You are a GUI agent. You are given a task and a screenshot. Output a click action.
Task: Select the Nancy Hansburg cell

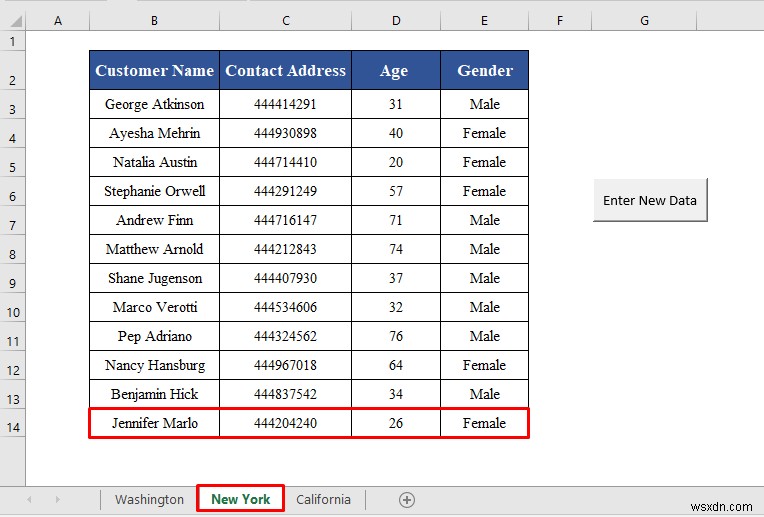[x=154, y=365]
